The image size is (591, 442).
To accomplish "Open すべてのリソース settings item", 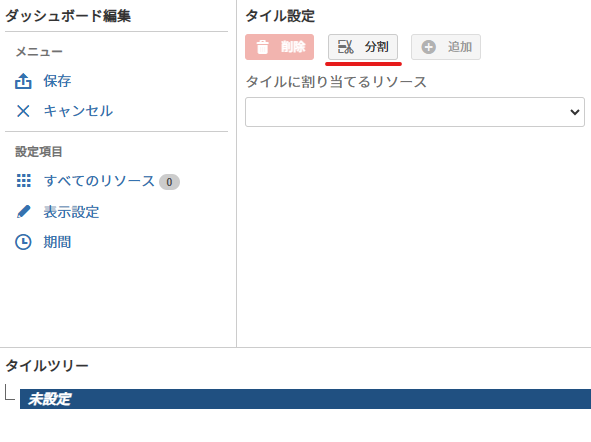I will [x=99, y=181].
